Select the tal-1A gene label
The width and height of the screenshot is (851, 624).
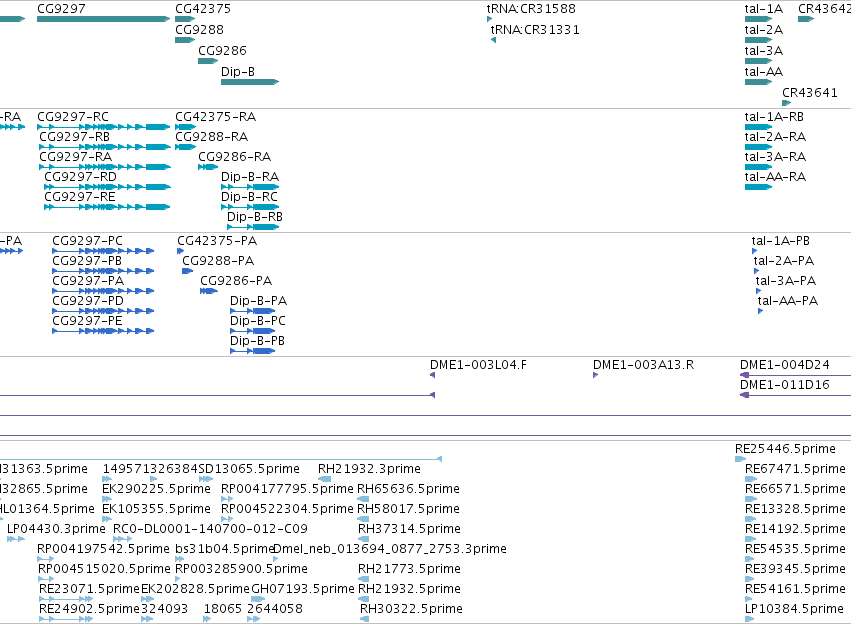point(764,9)
